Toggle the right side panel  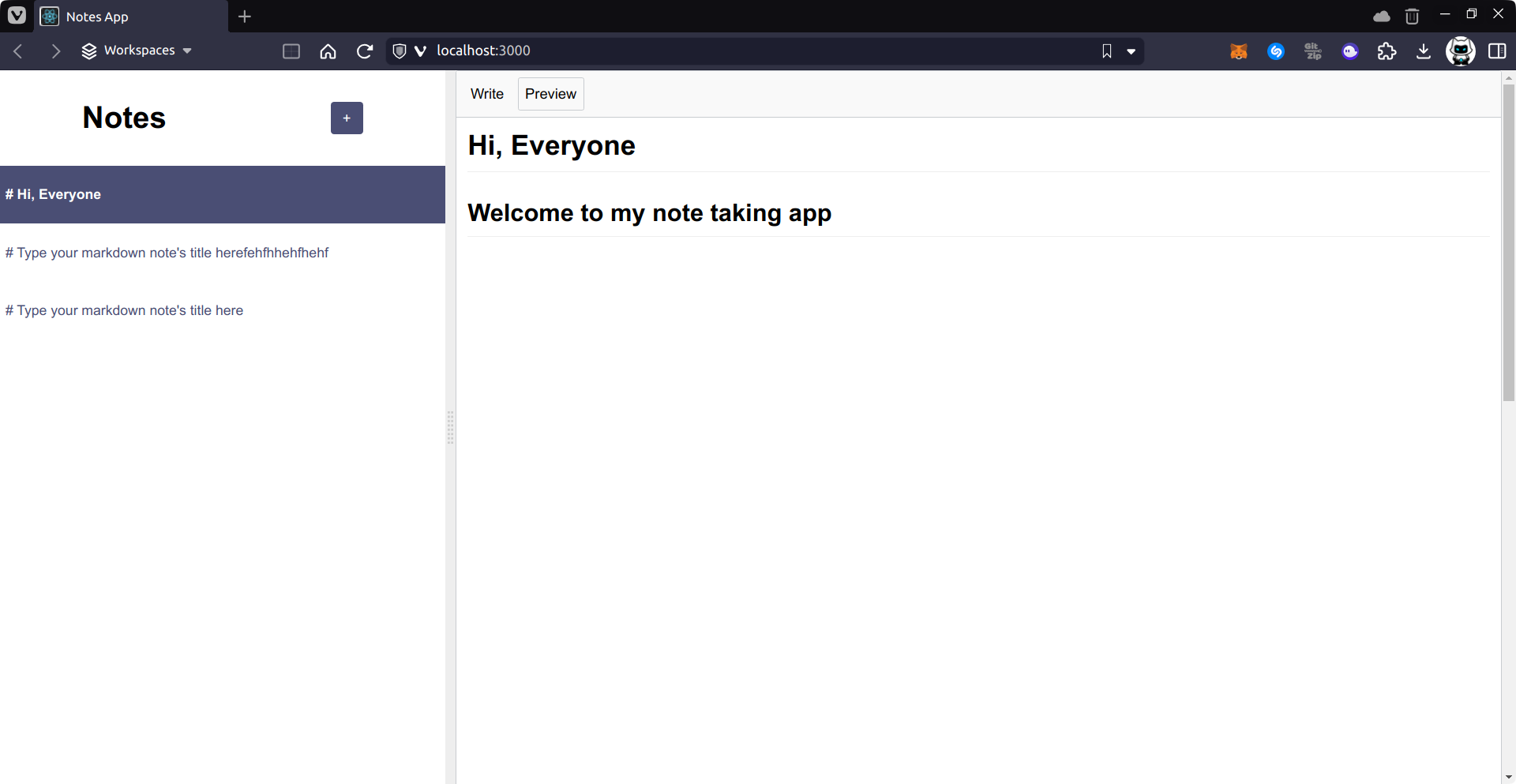[x=1498, y=51]
